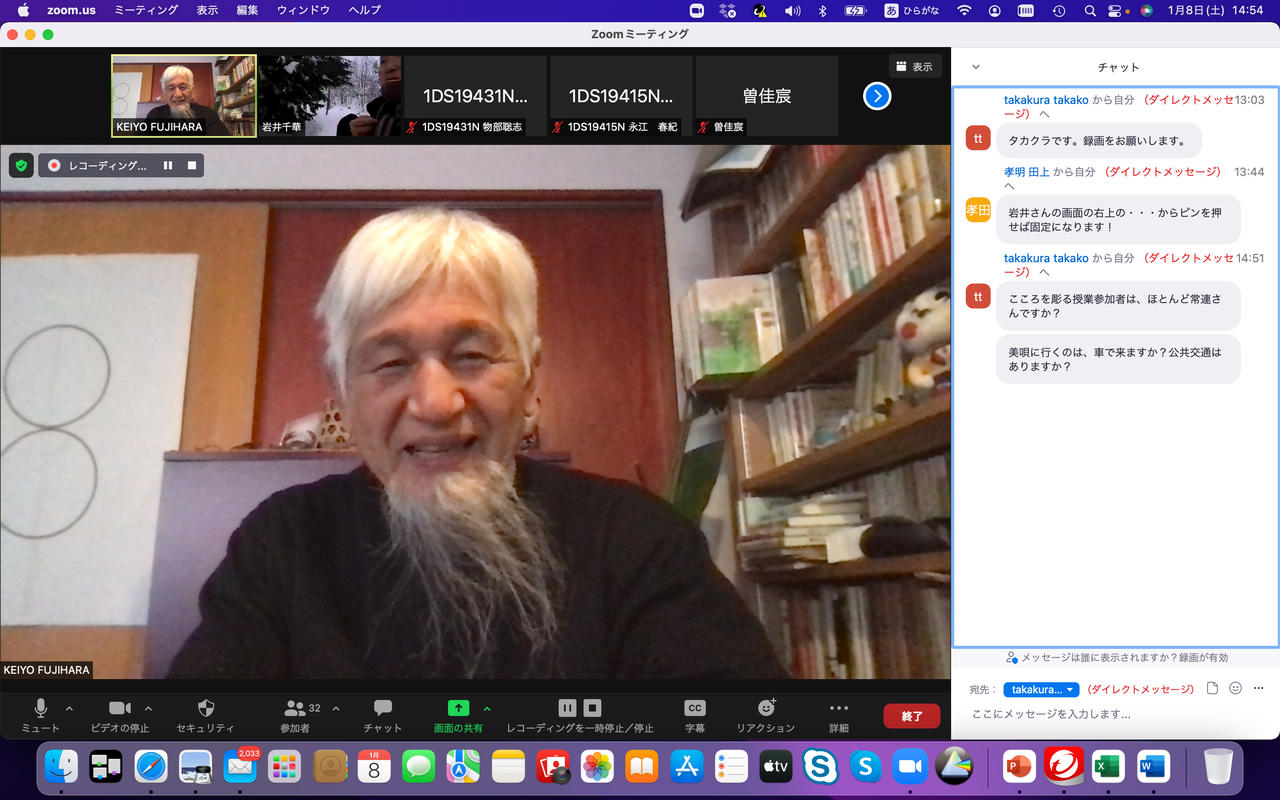Open Launchpad from the Dock
The height and width of the screenshot is (800, 1280).
(285, 767)
